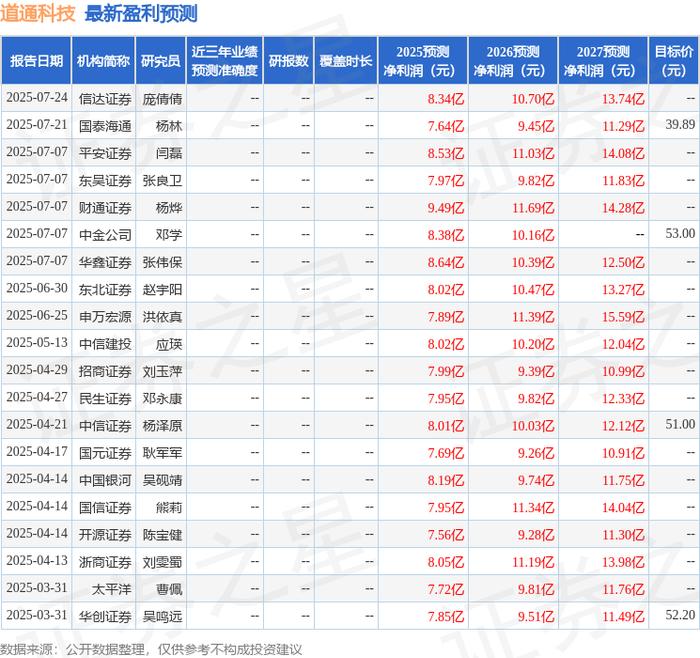The image size is (700, 658).
Task: Select analyst 赵宇阳
Action: [162, 290]
